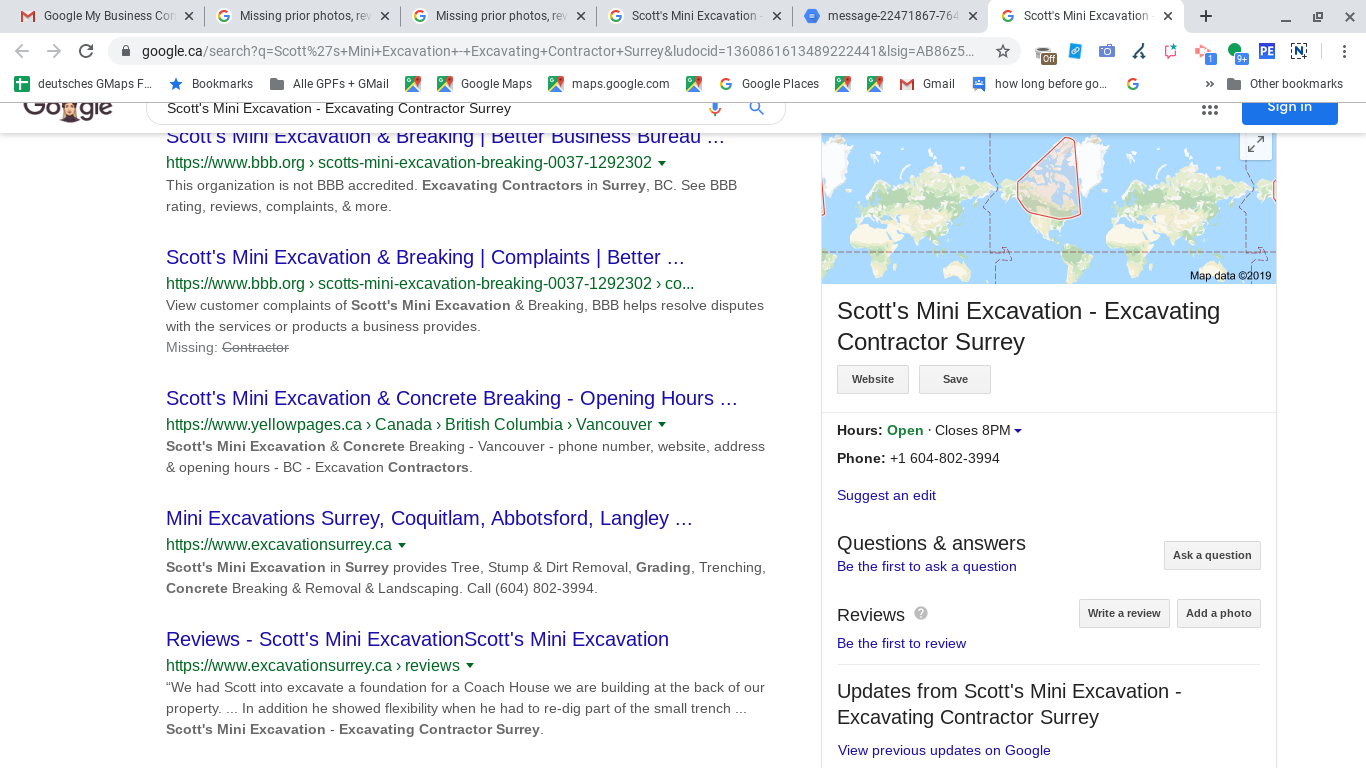Image resolution: width=1366 pixels, height=768 pixels.
Task: Open the Concrete Breaking - Opening Hours result
Action: (x=452, y=398)
